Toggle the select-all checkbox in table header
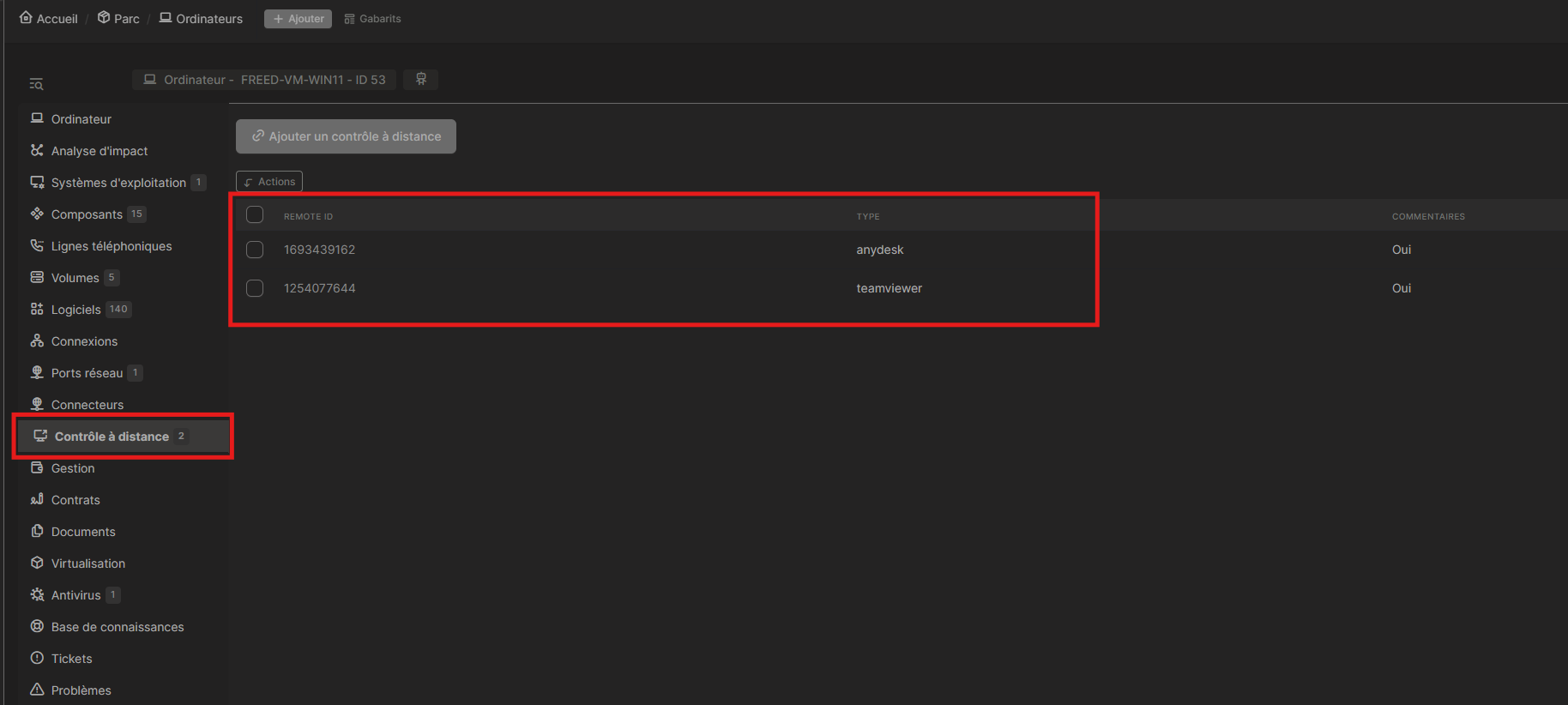Image resolution: width=1568 pixels, height=705 pixels. pos(255,214)
